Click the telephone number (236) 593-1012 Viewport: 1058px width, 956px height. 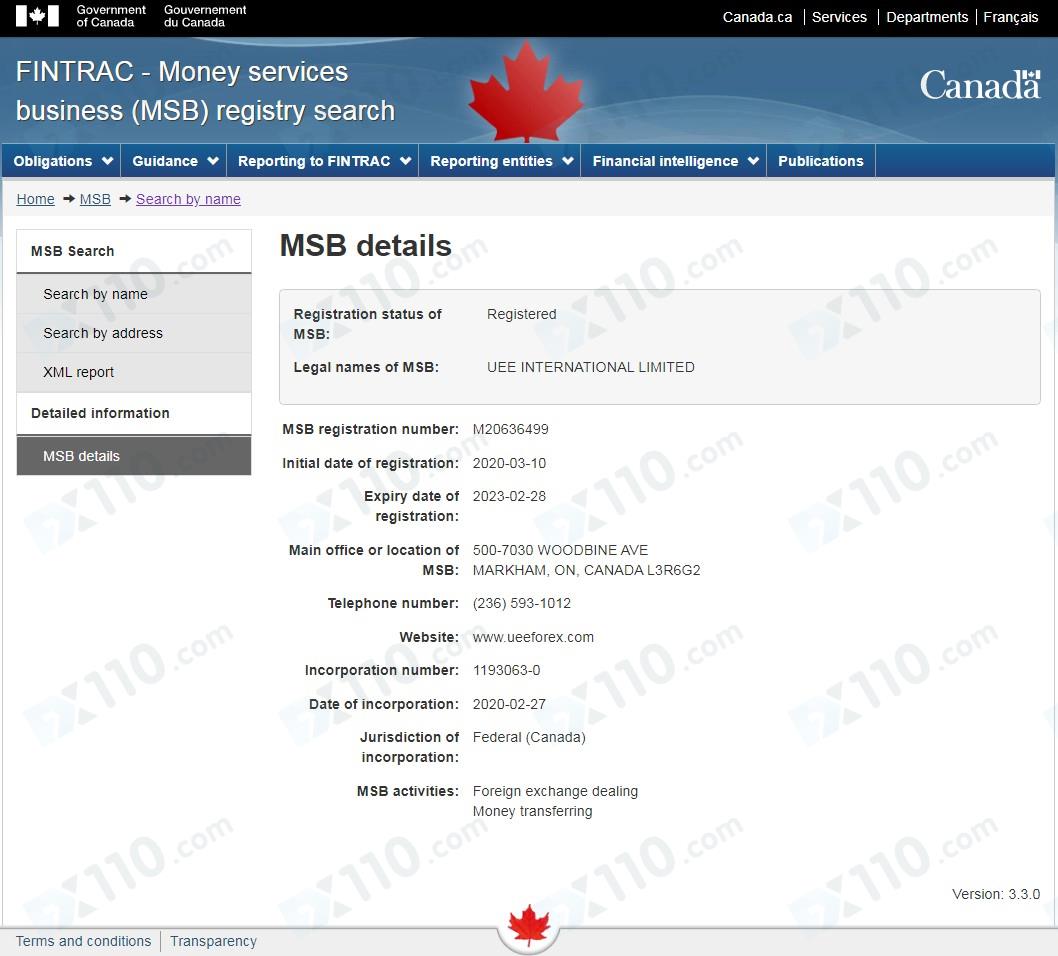click(522, 603)
